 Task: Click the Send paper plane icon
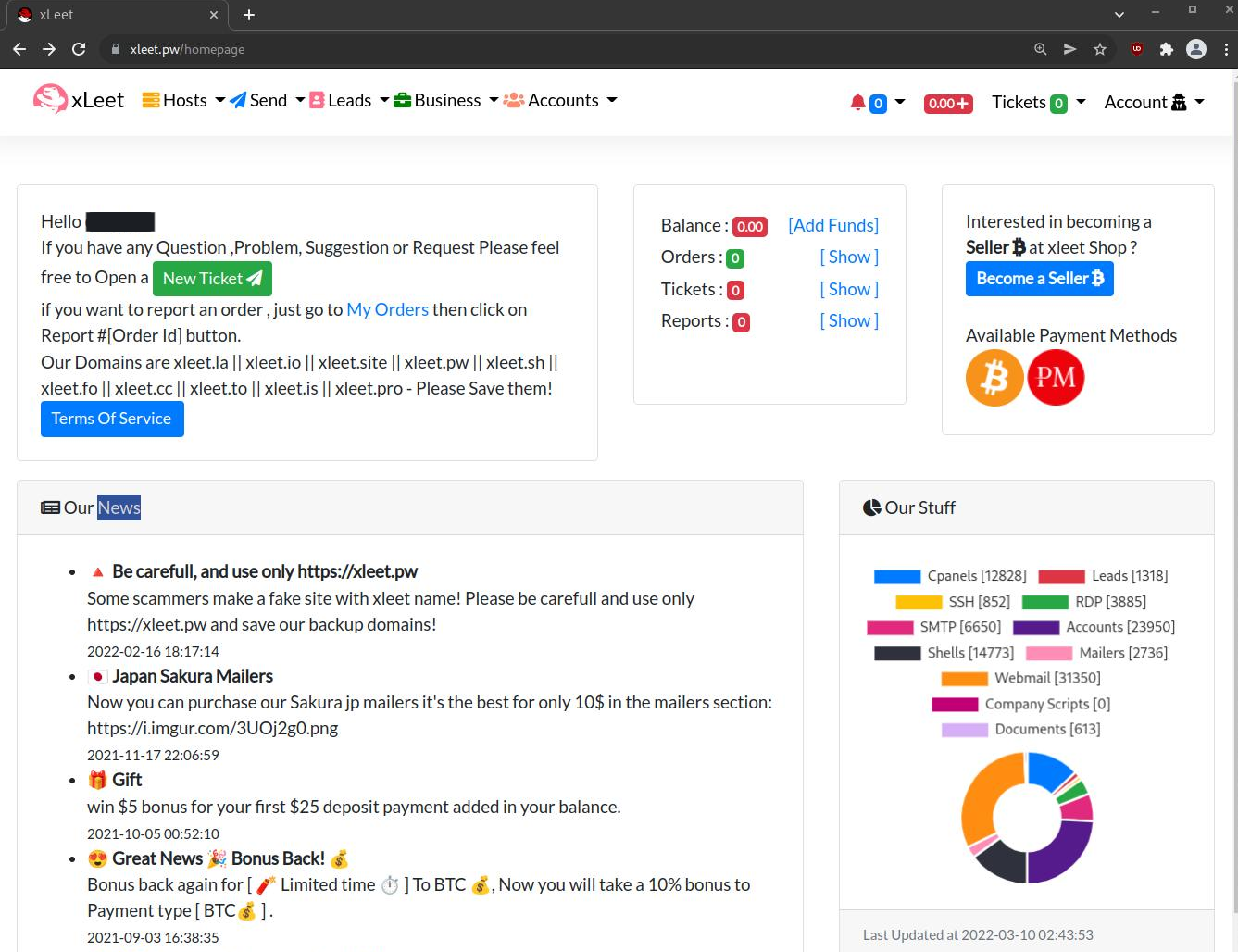(238, 100)
